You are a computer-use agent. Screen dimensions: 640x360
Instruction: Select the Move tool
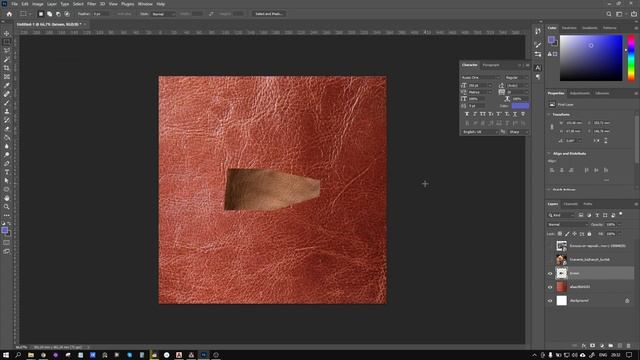(x=7, y=33)
